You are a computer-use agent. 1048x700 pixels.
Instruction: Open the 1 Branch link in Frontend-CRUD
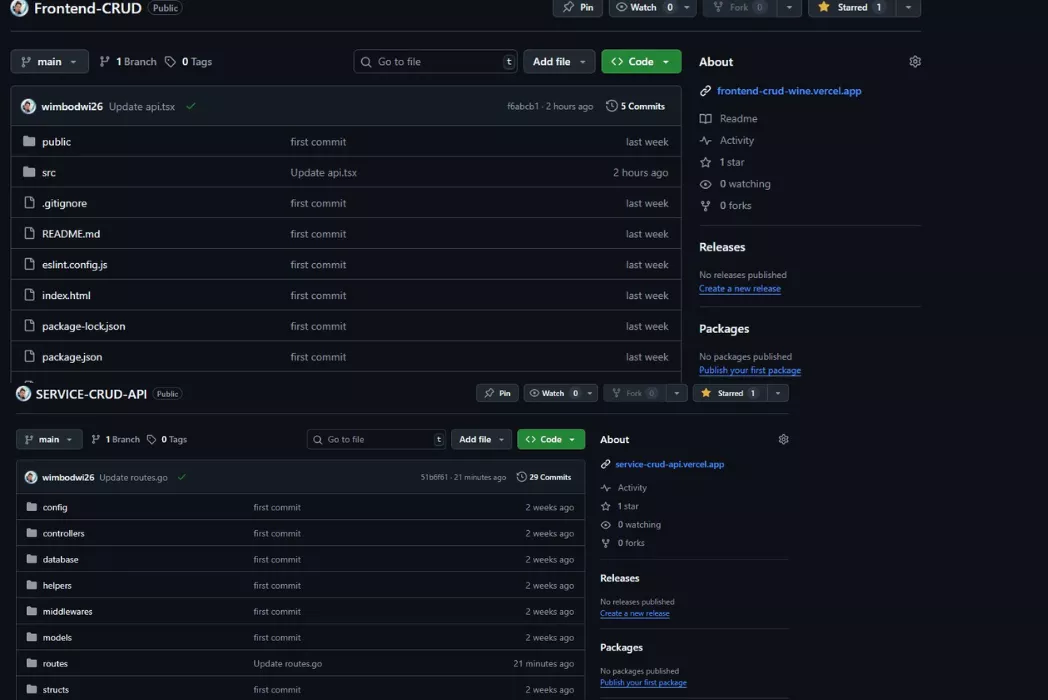[128, 62]
